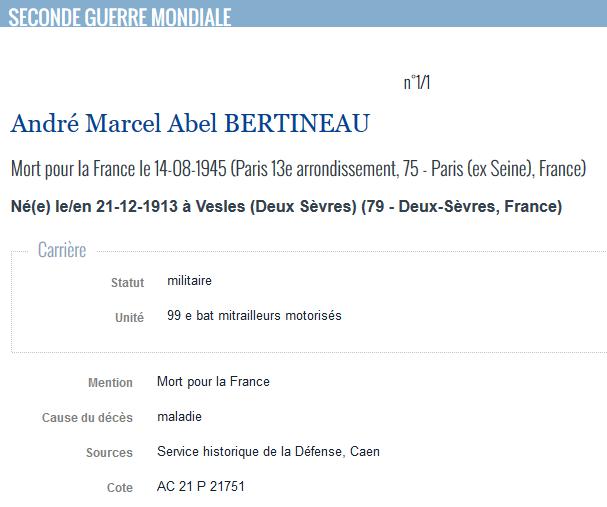
Task: Click the Statut field label
Action: pyautogui.click(x=127, y=283)
